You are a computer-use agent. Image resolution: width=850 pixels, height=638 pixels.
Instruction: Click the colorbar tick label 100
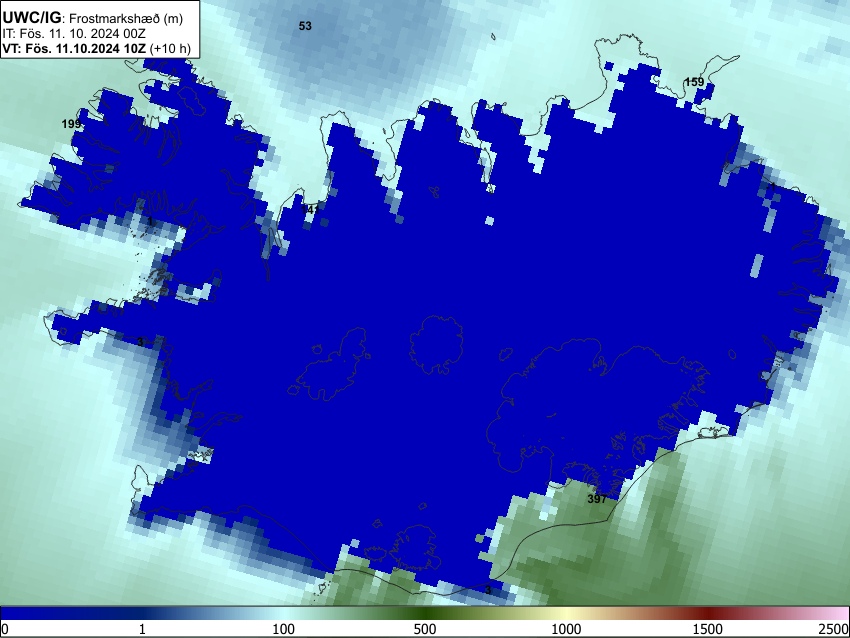(x=283, y=629)
